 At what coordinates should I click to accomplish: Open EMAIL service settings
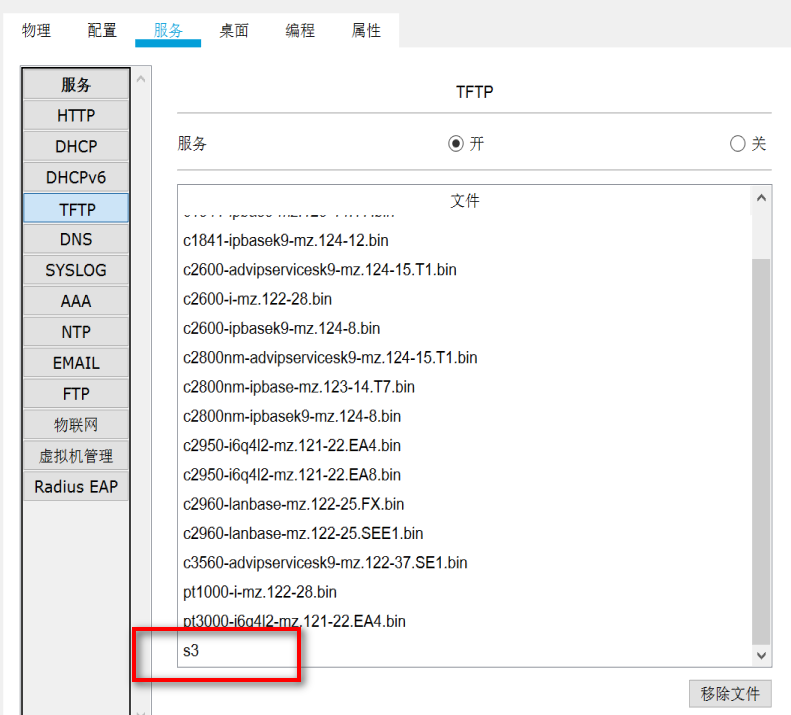(x=76, y=363)
